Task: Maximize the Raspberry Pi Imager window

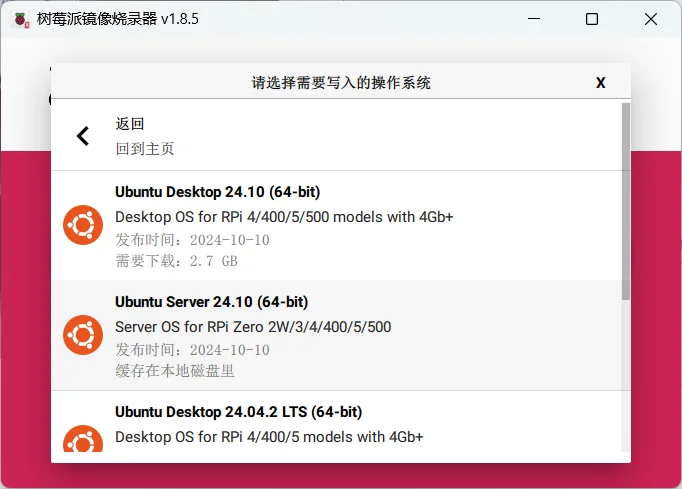Action: click(592, 19)
